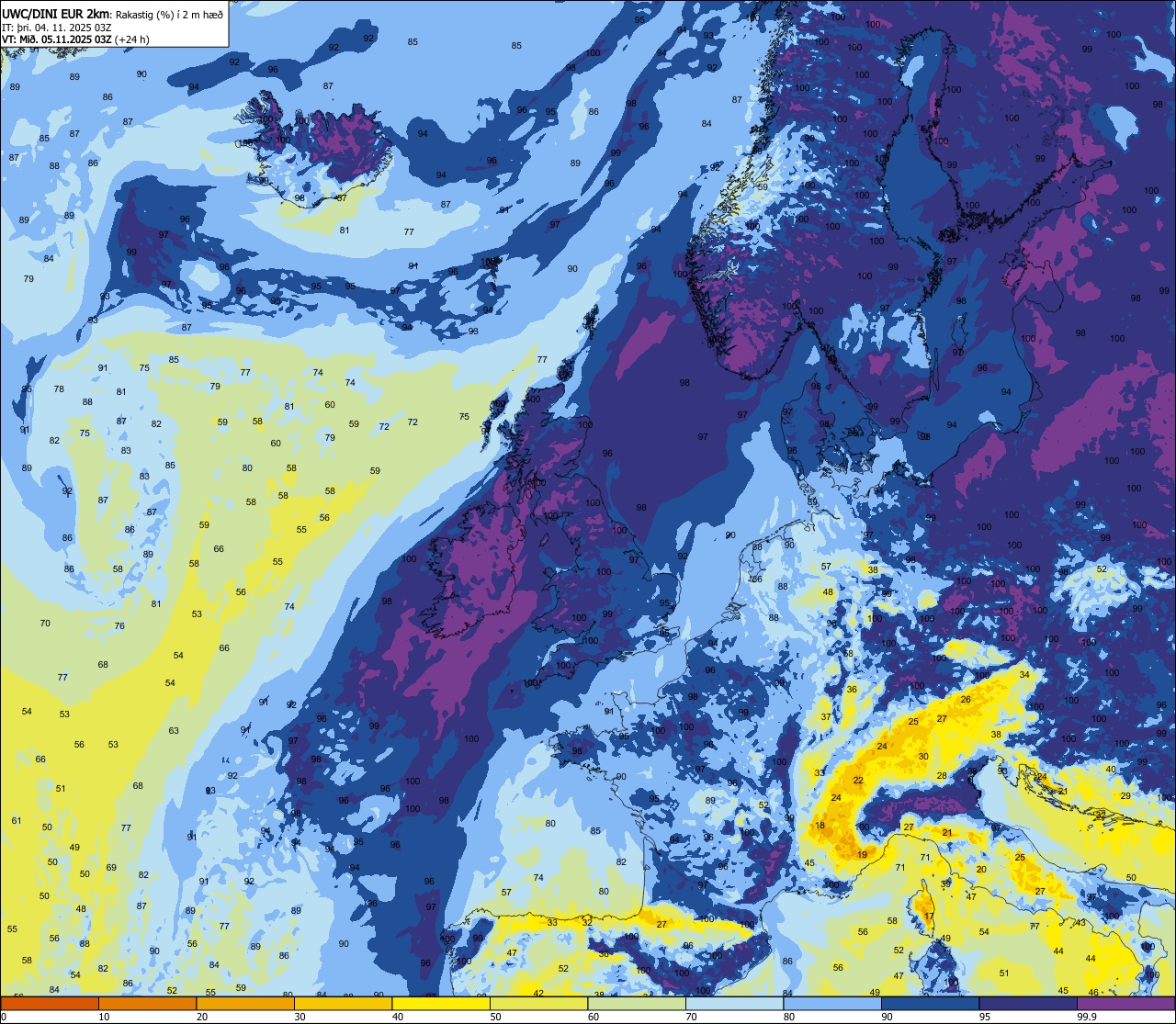Select the golden 30–40 legend swatch

pyautogui.click(x=343, y=1003)
